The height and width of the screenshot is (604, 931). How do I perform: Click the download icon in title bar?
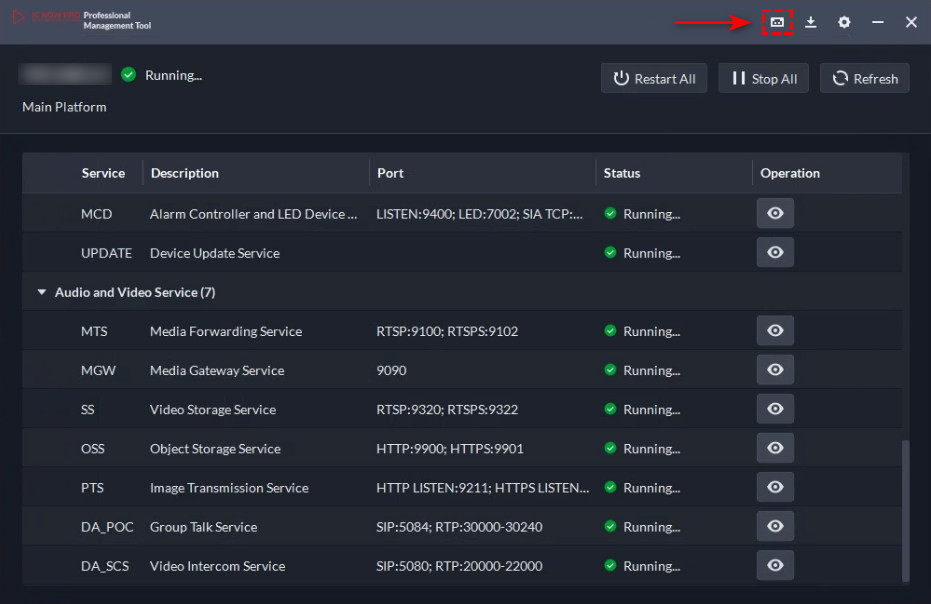(810, 22)
